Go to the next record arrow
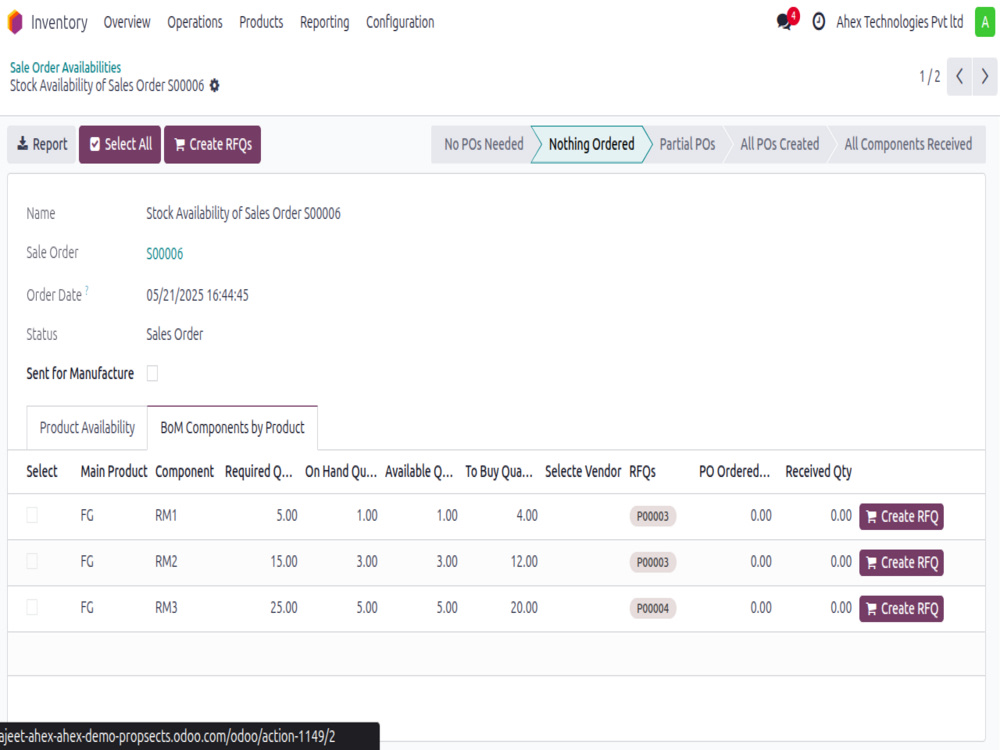 pos(985,77)
